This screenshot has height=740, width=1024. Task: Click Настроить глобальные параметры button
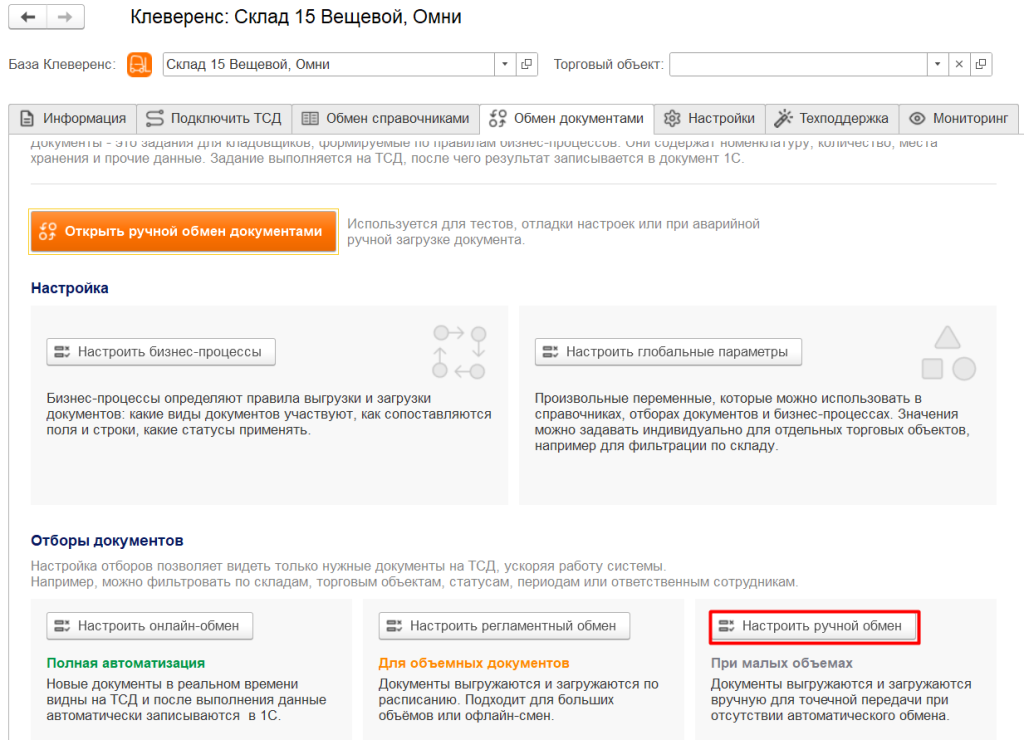(x=668, y=352)
